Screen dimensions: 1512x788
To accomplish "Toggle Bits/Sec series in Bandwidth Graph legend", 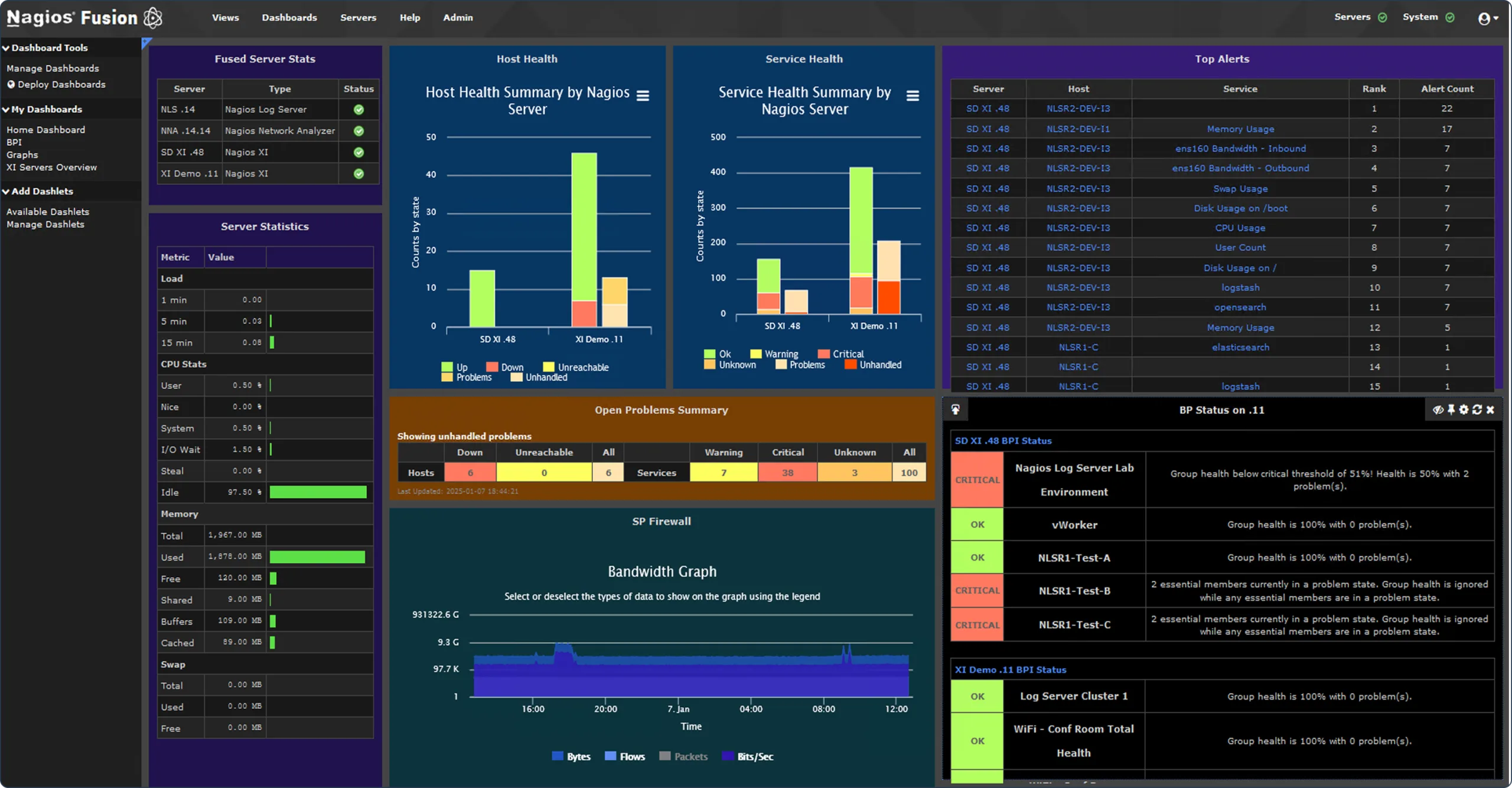I will pos(748,756).
